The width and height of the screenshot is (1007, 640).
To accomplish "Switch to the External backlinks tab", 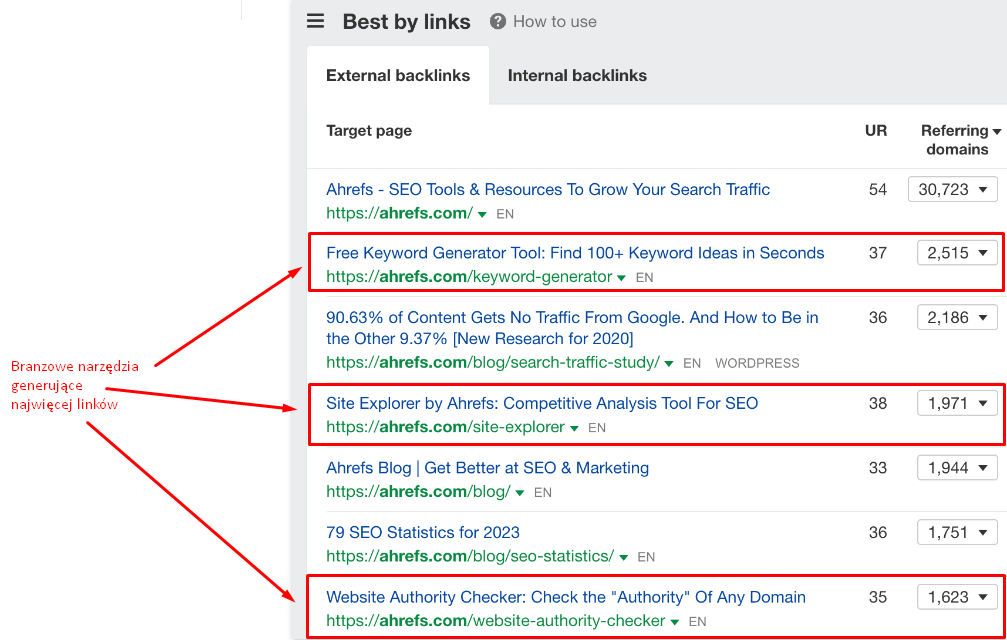I will tap(398, 75).
